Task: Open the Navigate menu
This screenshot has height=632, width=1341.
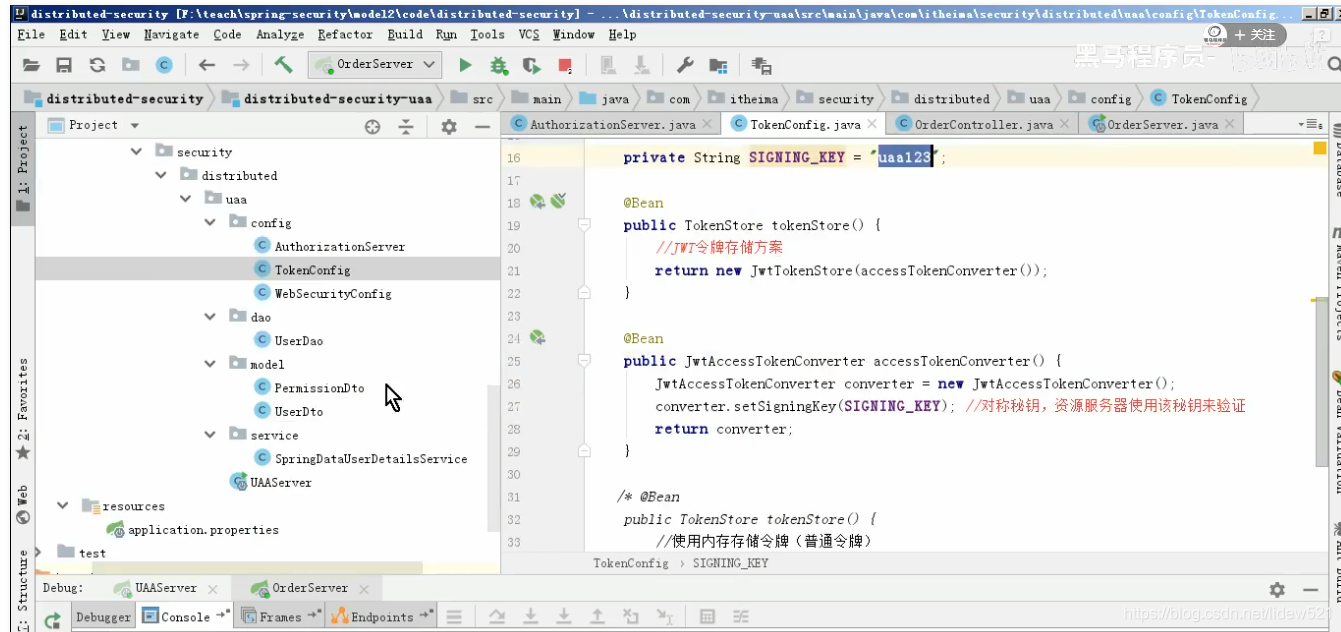Action: click(x=171, y=34)
